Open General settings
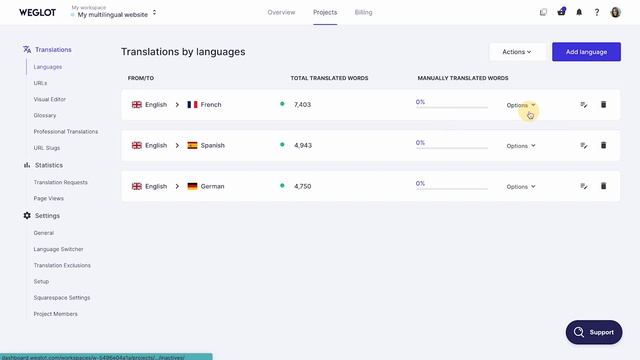The height and width of the screenshot is (360, 640). click(44, 233)
